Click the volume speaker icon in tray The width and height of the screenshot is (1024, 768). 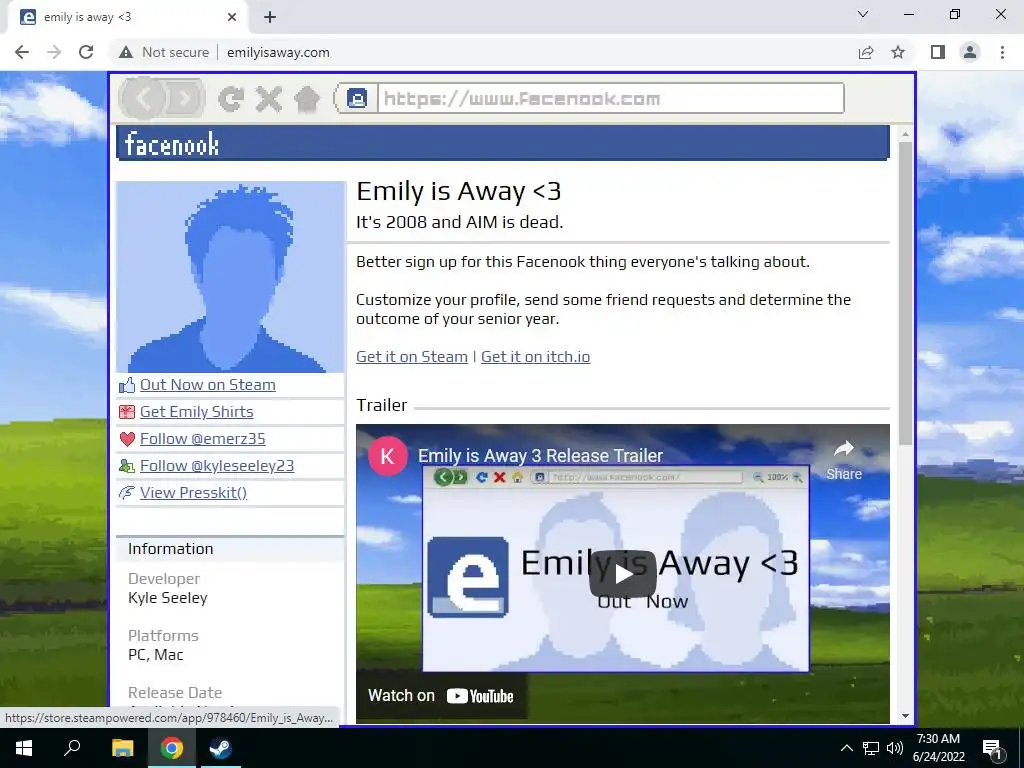[895, 748]
